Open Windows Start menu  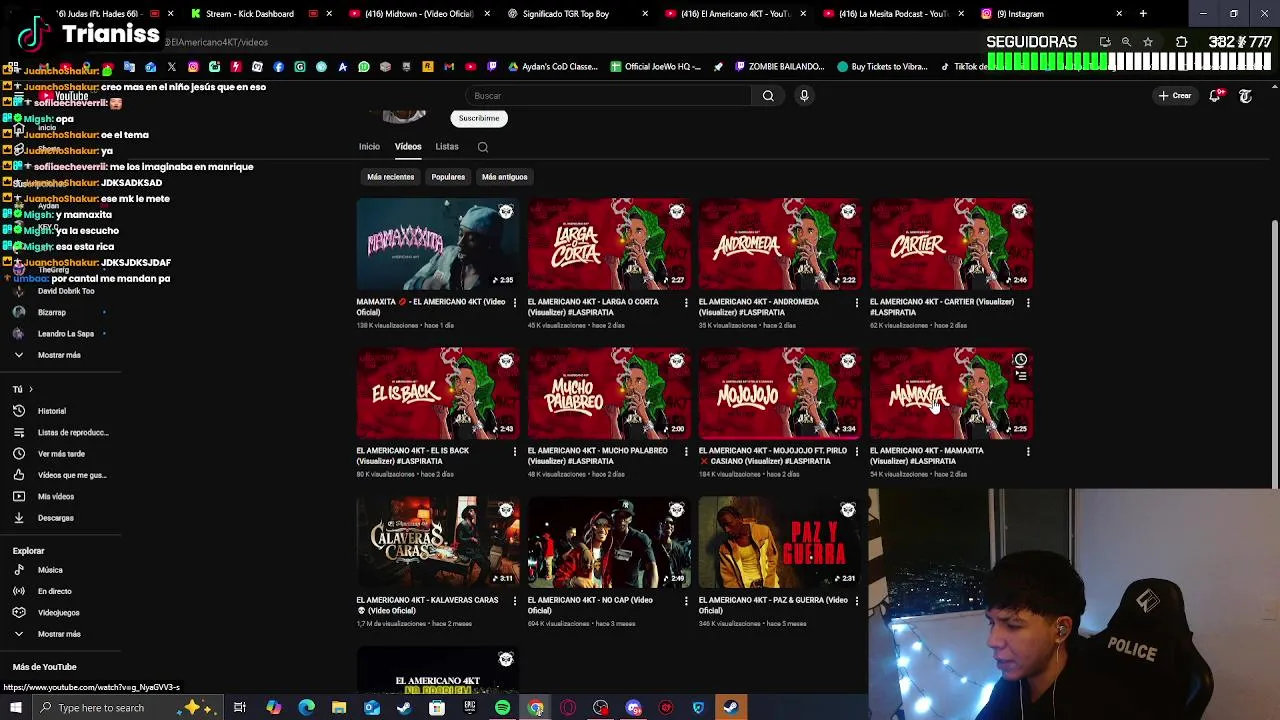pos(16,708)
